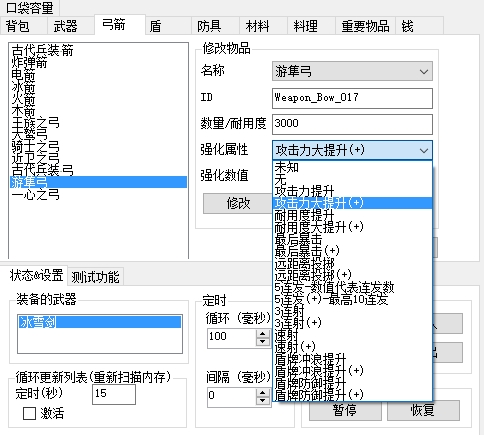The image size is (484, 435).
Task: Open the 防具 tab
Action: coord(215,26)
